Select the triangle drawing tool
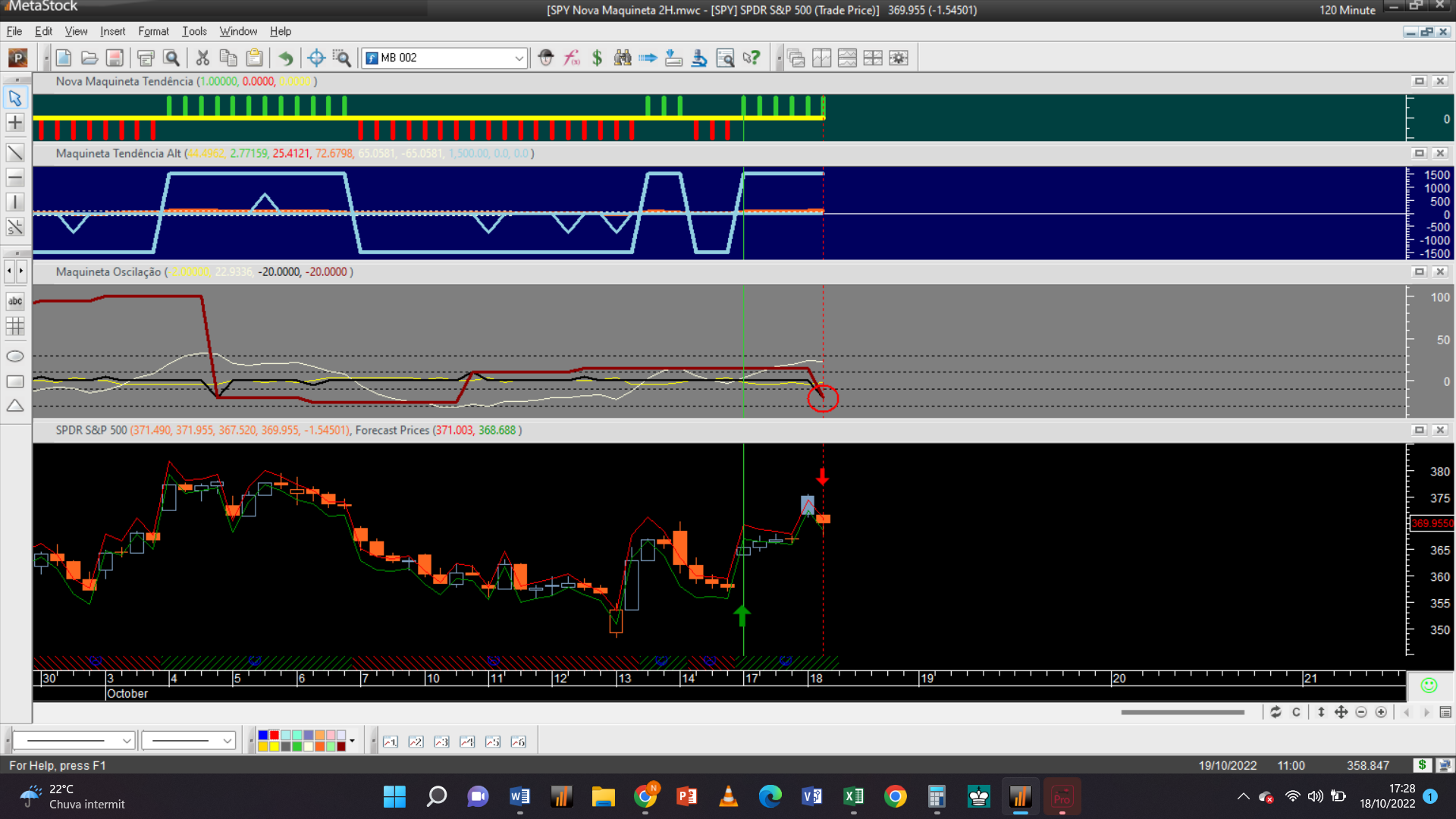 click(15, 406)
